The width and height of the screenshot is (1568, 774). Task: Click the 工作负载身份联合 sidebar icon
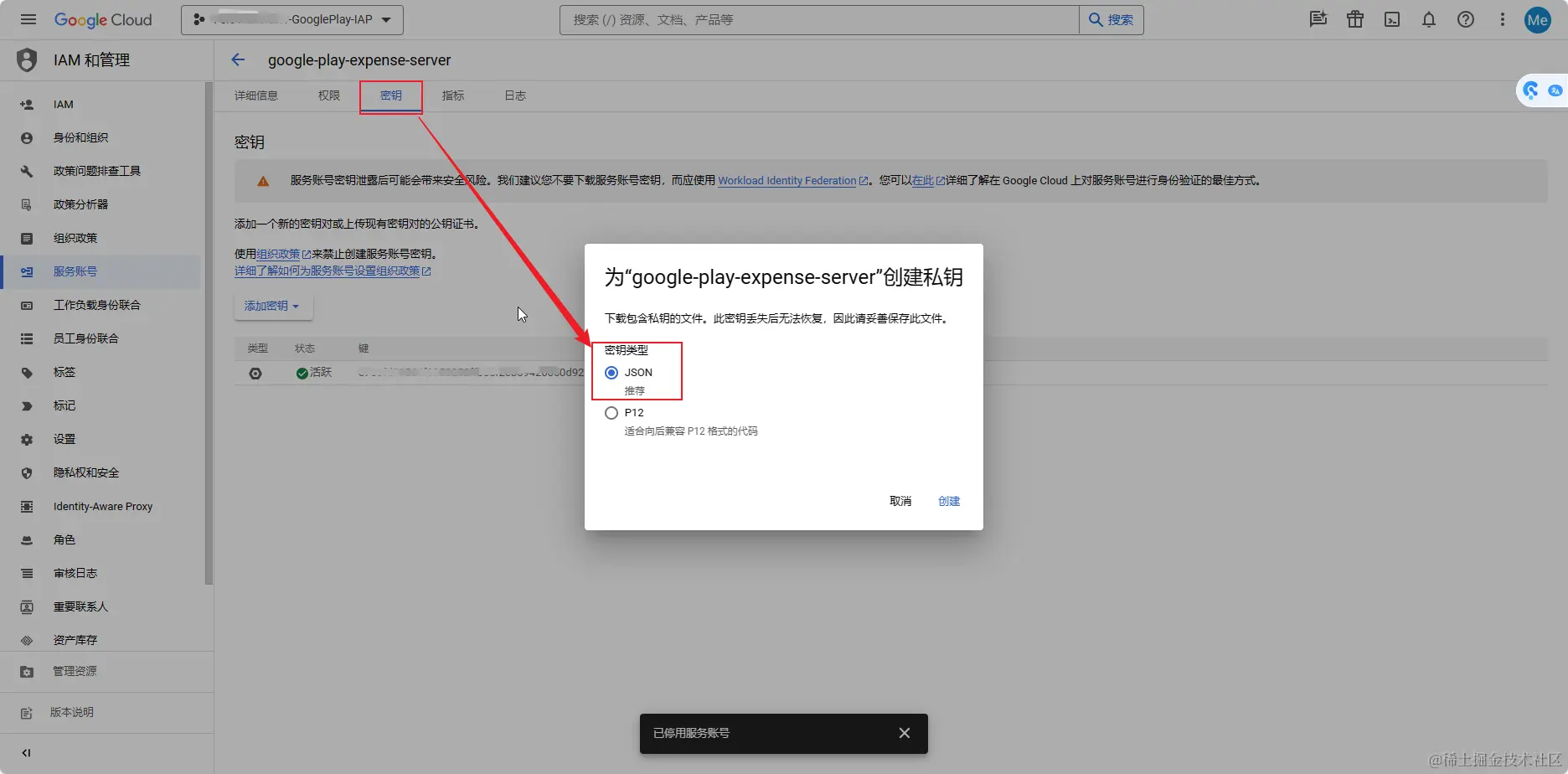click(x=27, y=305)
